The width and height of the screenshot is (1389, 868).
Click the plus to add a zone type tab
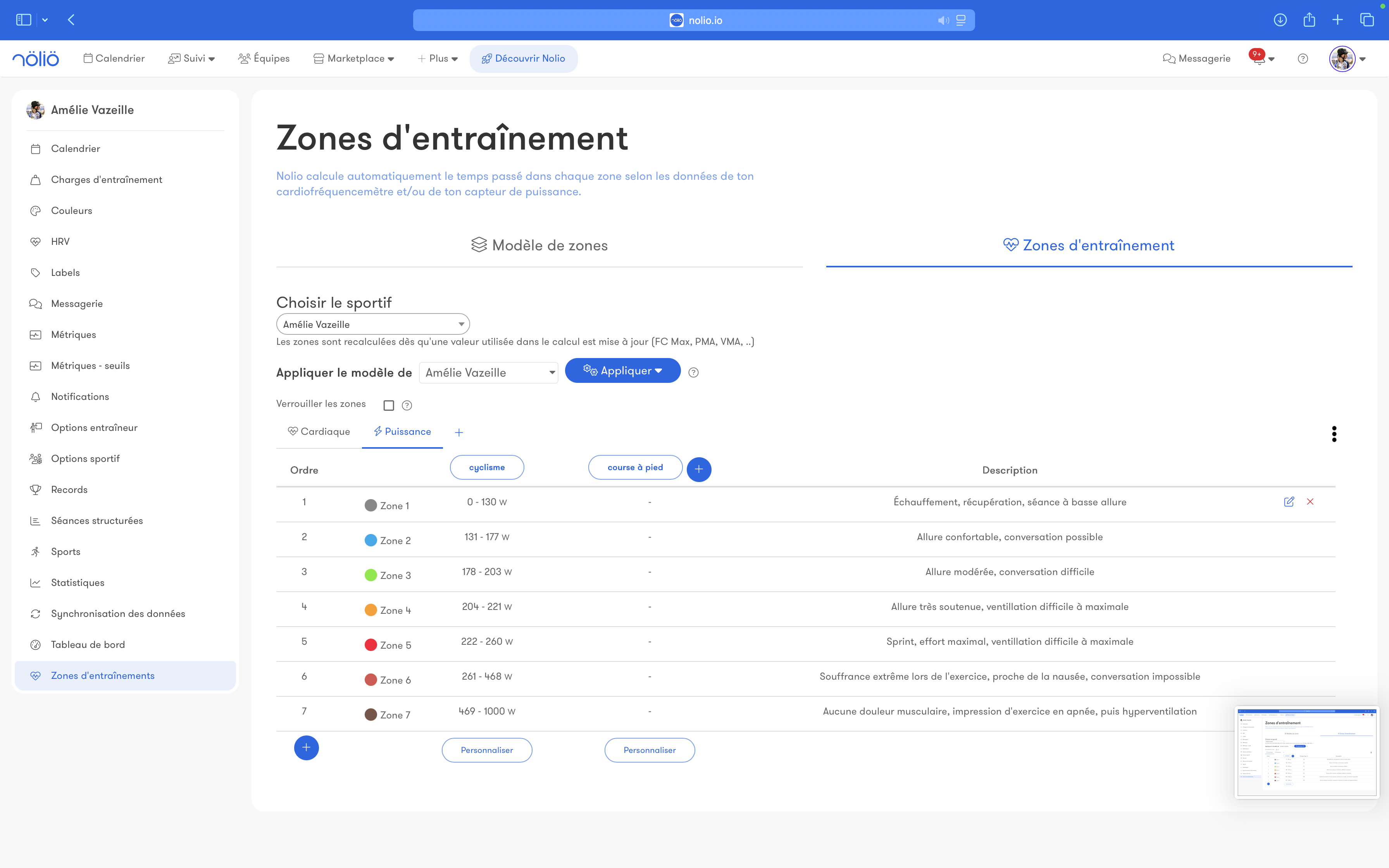[x=458, y=432]
